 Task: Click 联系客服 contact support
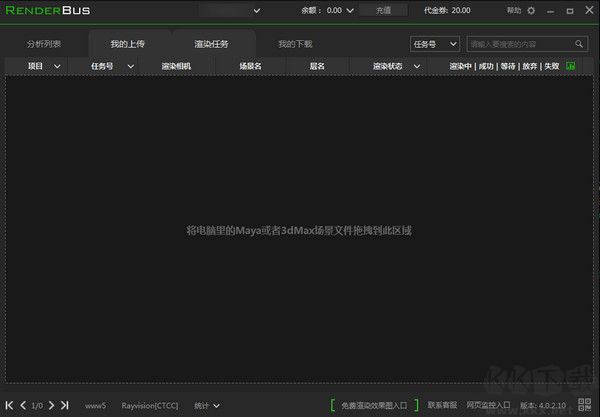click(x=442, y=405)
